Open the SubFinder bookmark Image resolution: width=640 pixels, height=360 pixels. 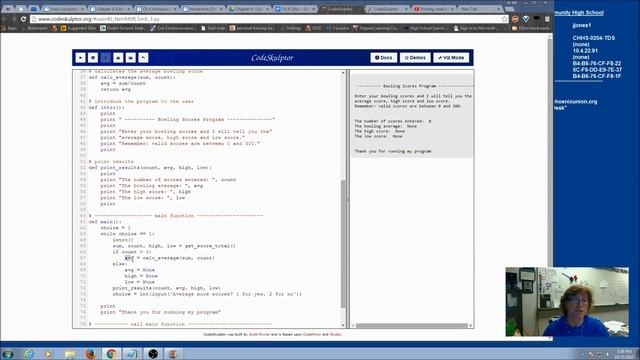[x=213, y=28]
